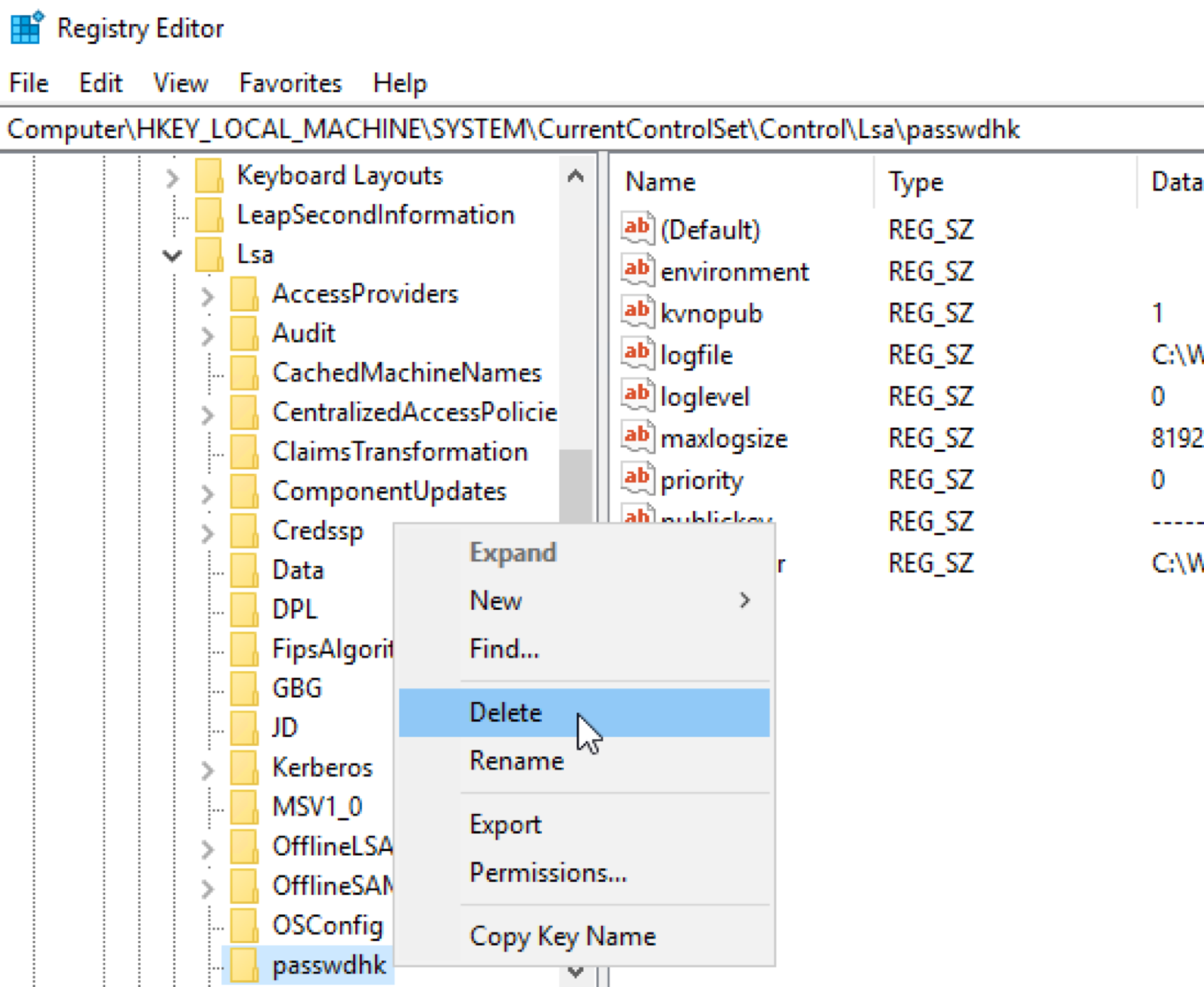Select the (Default) value icon

[636, 228]
